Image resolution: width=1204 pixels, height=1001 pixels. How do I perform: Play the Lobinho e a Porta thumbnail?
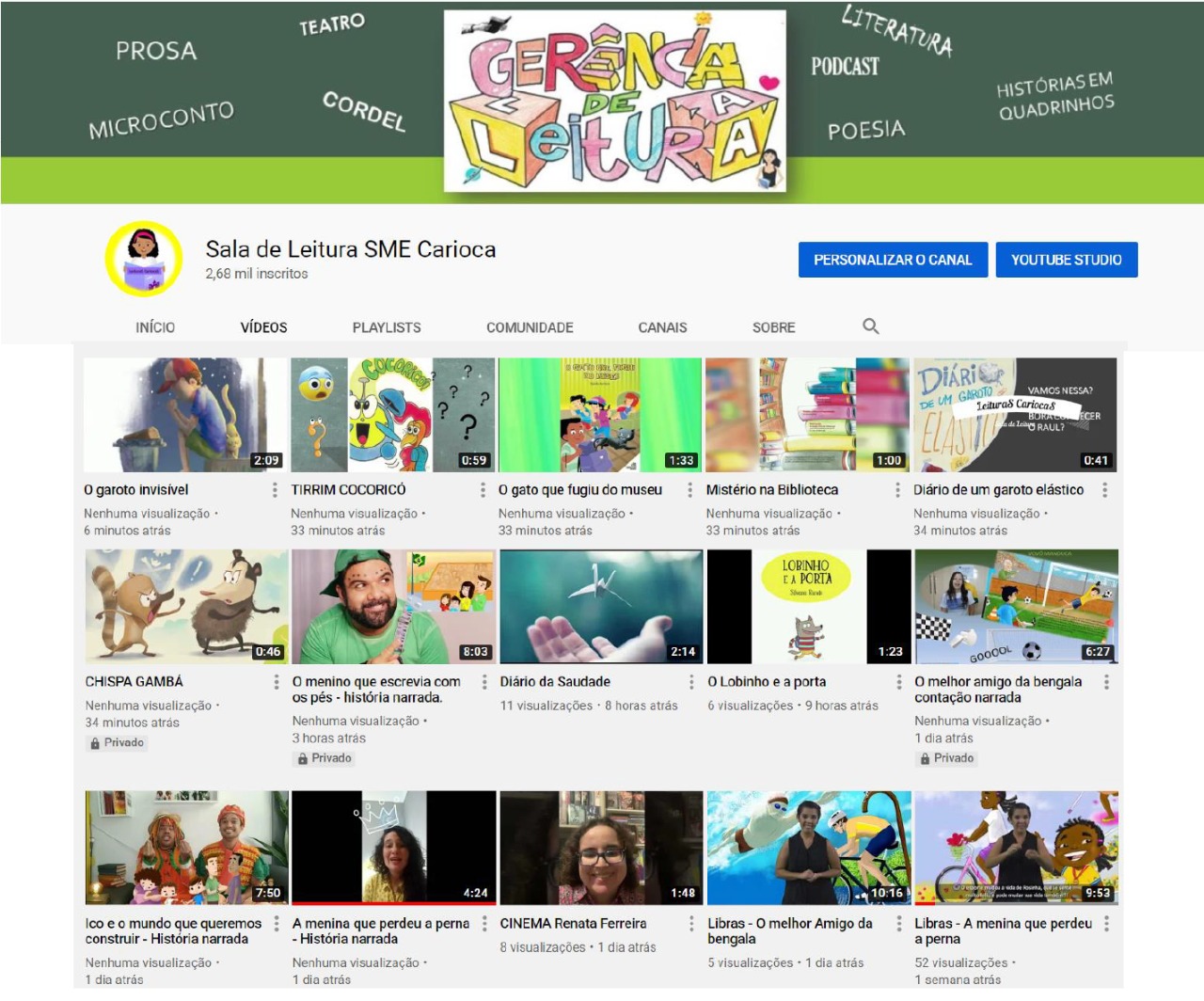[809, 607]
